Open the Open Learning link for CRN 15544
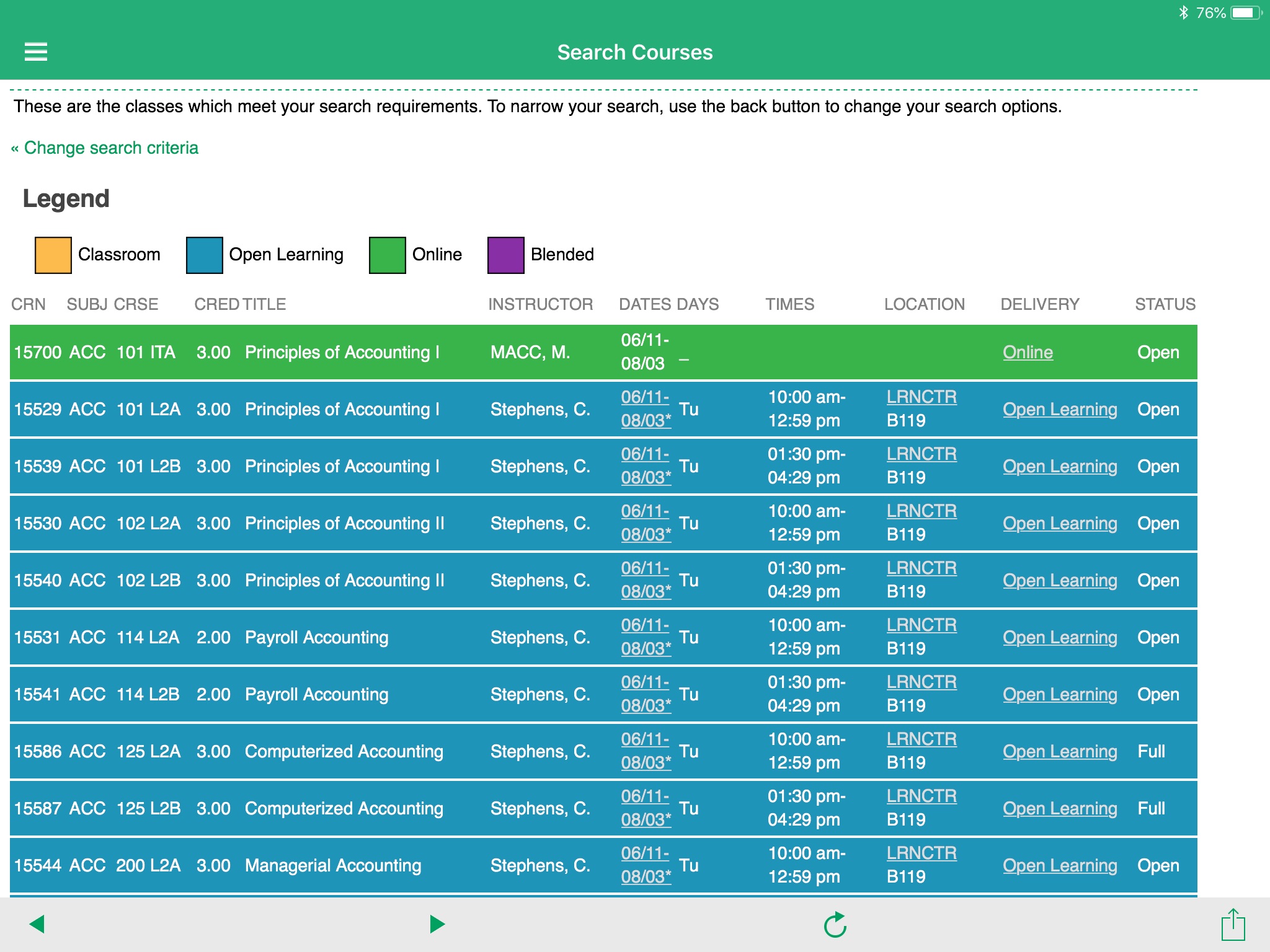The image size is (1270, 952). click(1060, 865)
